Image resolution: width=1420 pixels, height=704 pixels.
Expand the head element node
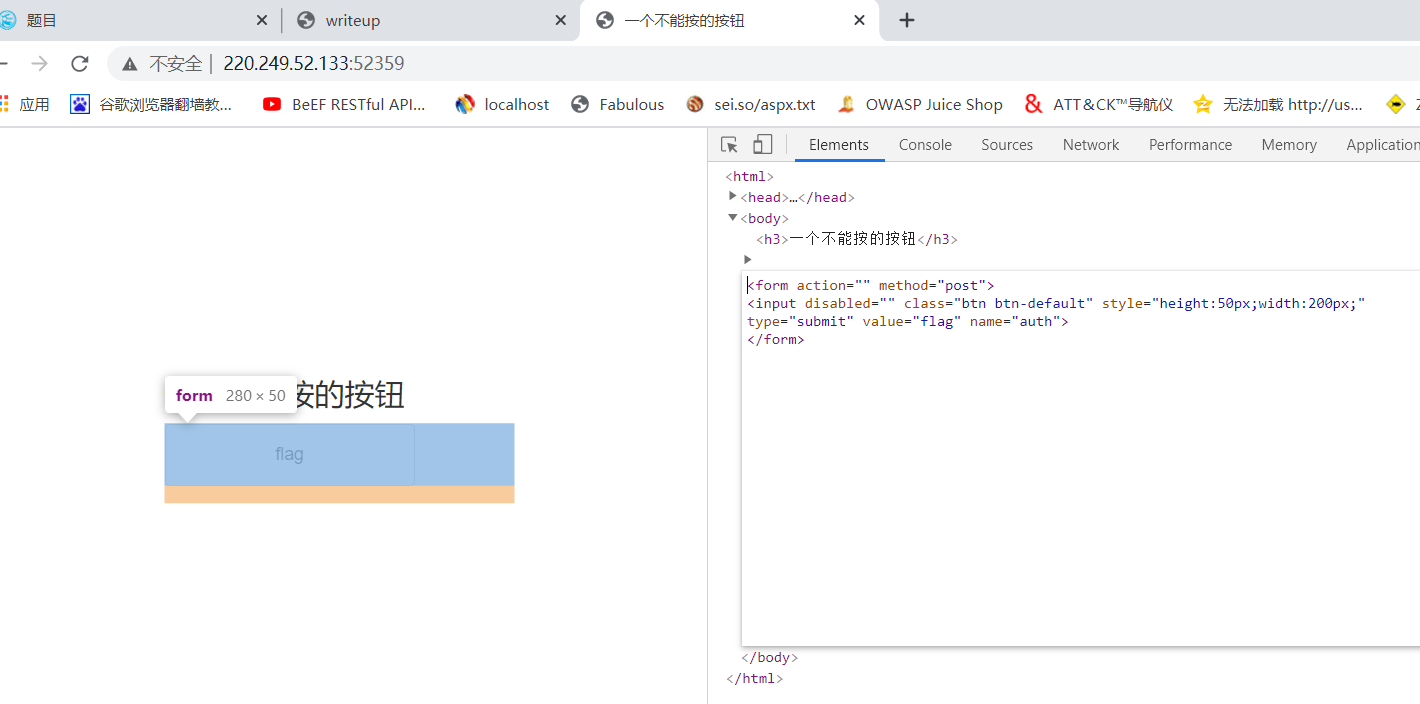point(733,196)
